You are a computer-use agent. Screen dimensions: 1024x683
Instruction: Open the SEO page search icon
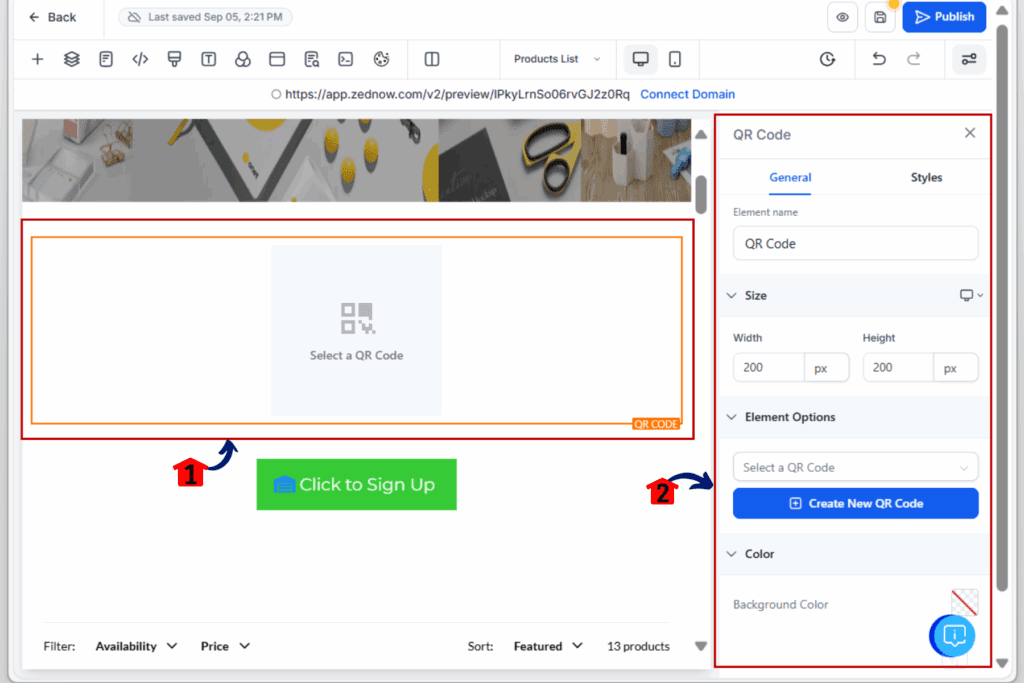point(312,59)
